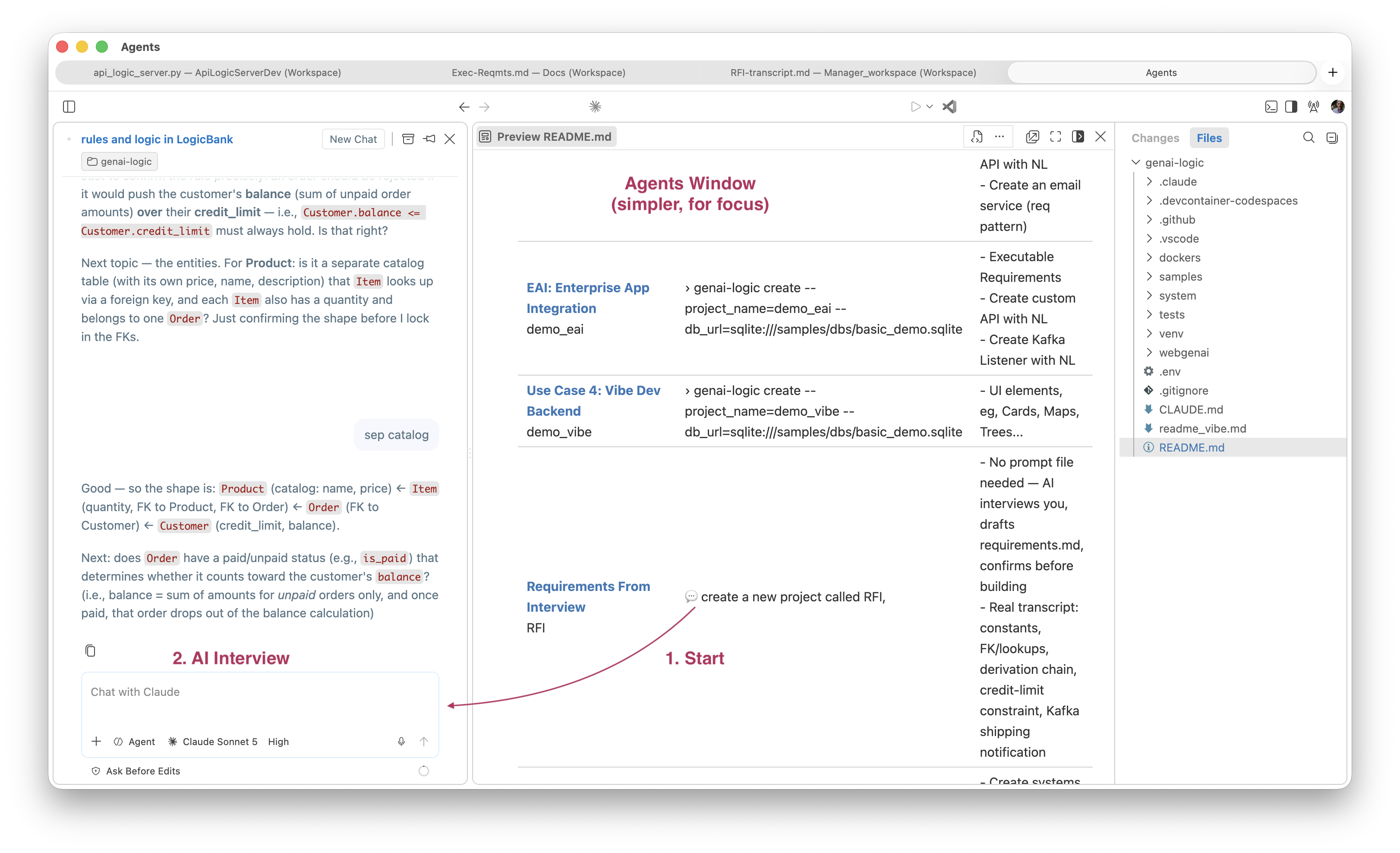The height and width of the screenshot is (853, 1400).
Task: Toggle the Ask Before Edits permission mode
Action: pos(136,771)
